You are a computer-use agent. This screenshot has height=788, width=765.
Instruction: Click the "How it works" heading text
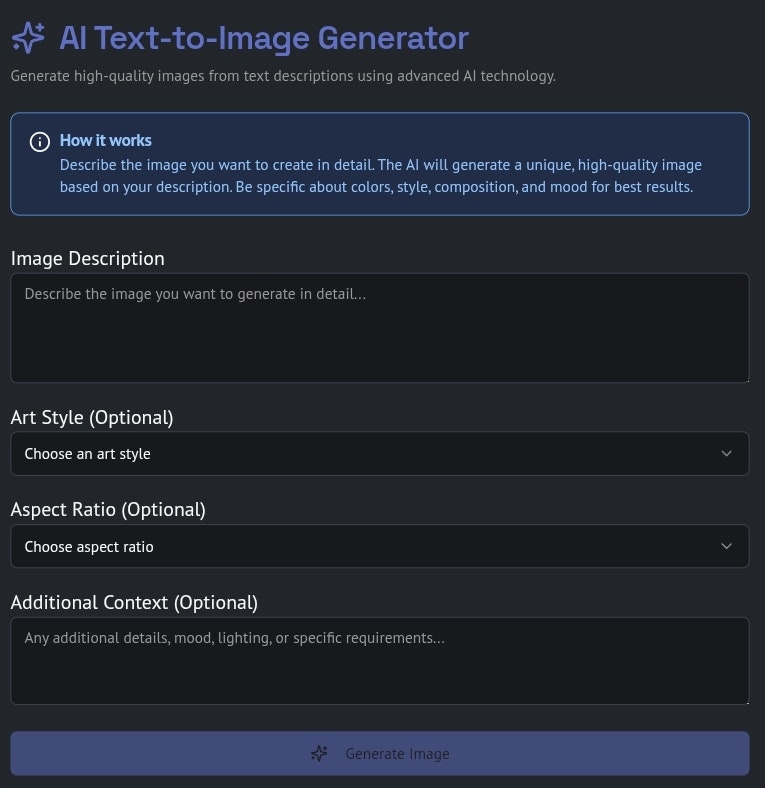(x=106, y=140)
